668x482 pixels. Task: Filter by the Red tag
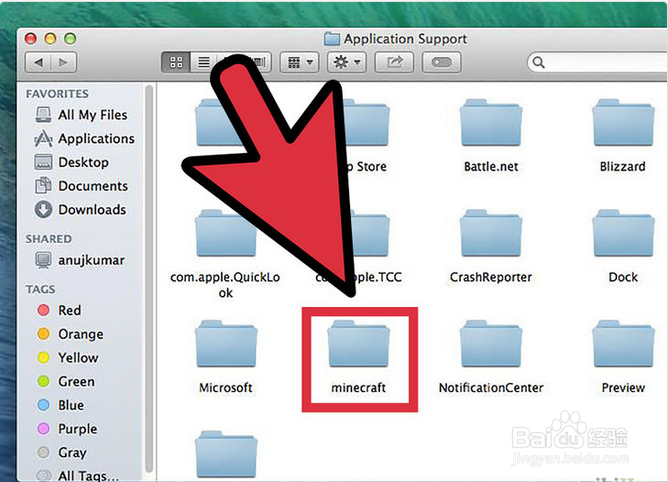(x=59, y=310)
